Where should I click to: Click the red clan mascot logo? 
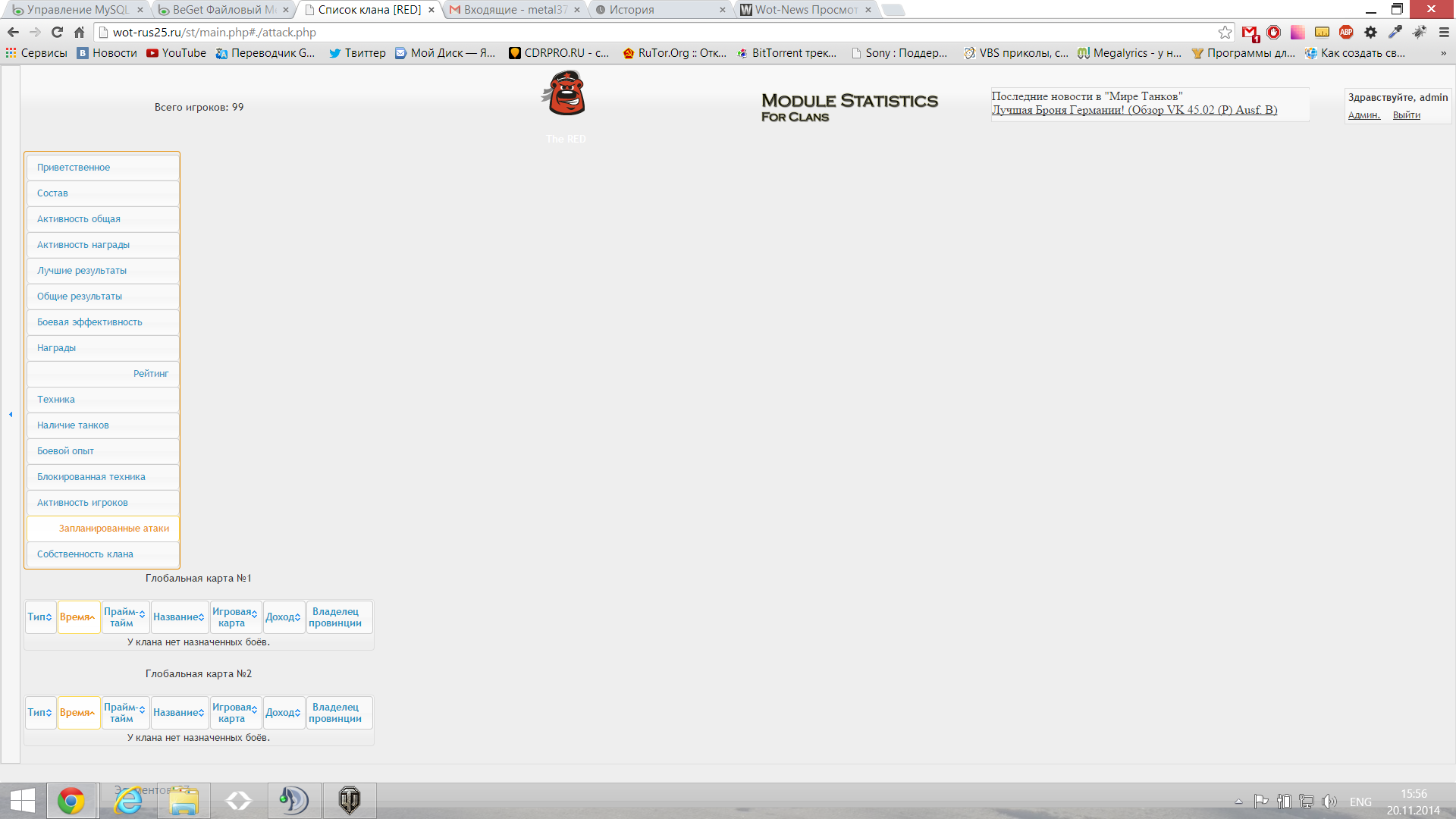click(565, 93)
